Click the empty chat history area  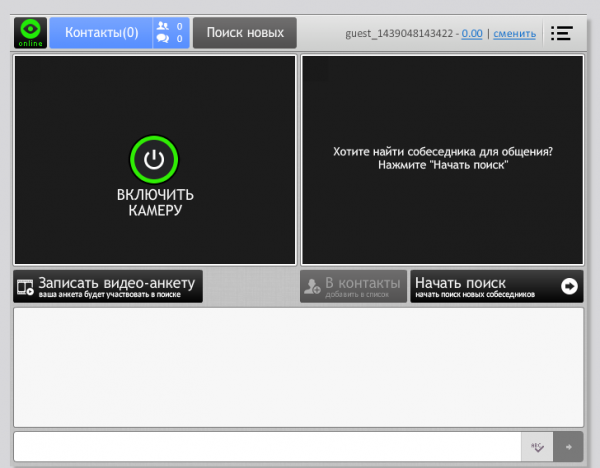[298, 367]
